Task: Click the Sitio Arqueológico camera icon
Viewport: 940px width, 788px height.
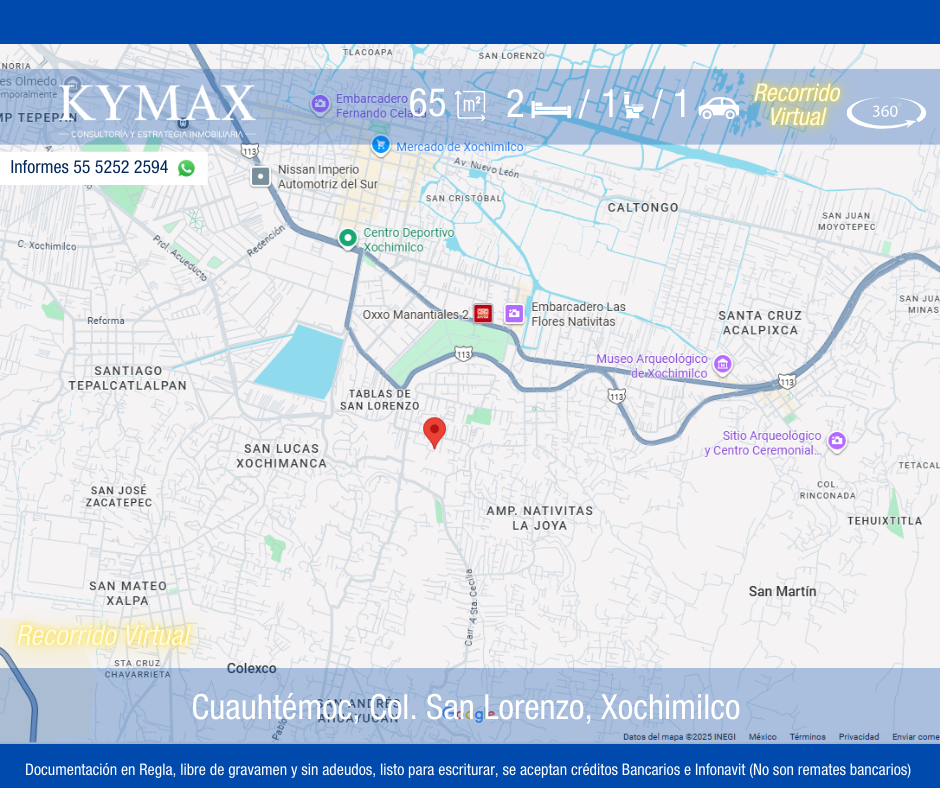Action: pos(837,441)
